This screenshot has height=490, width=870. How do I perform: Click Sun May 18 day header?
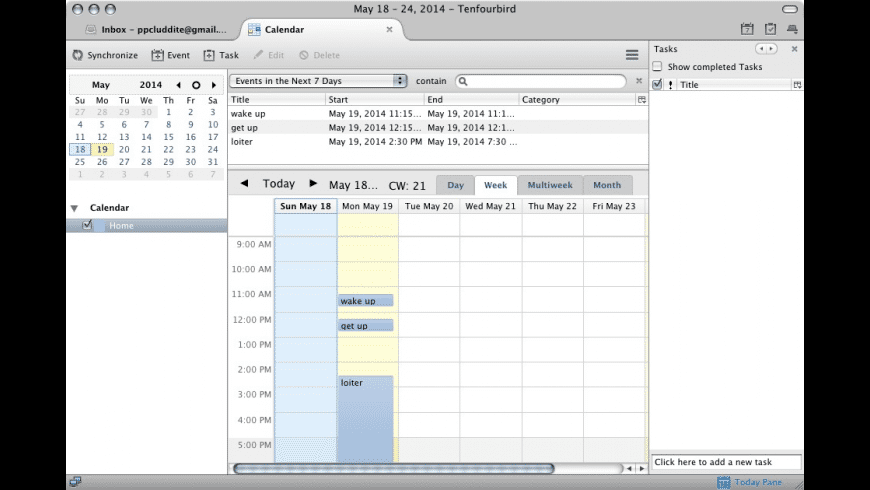click(x=305, y=206)
